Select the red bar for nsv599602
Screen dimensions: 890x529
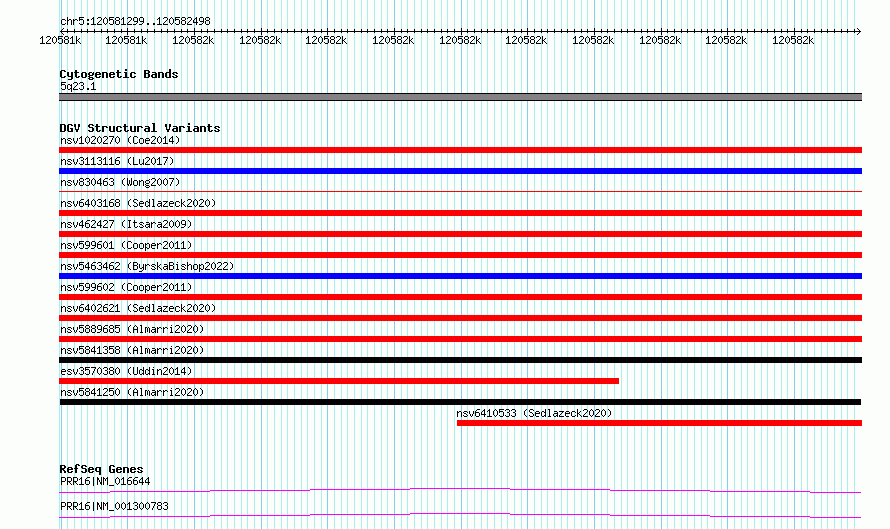[x=460, y=297]
